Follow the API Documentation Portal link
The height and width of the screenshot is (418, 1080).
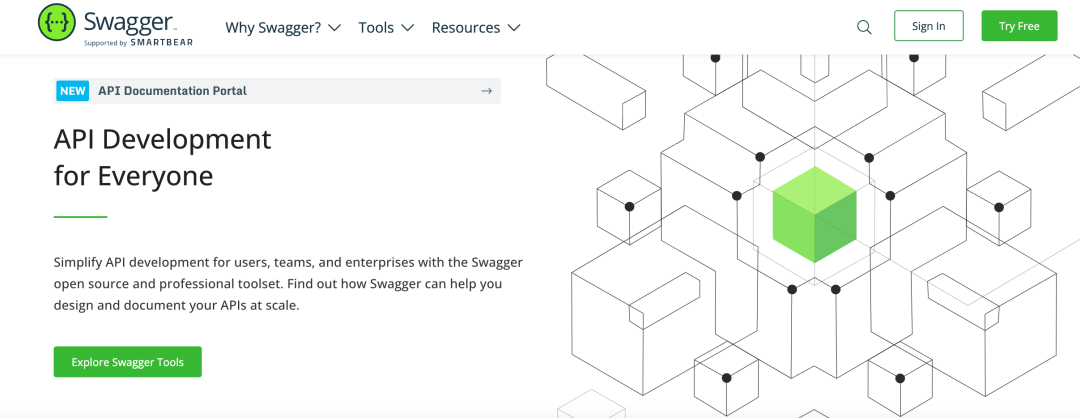172,91
